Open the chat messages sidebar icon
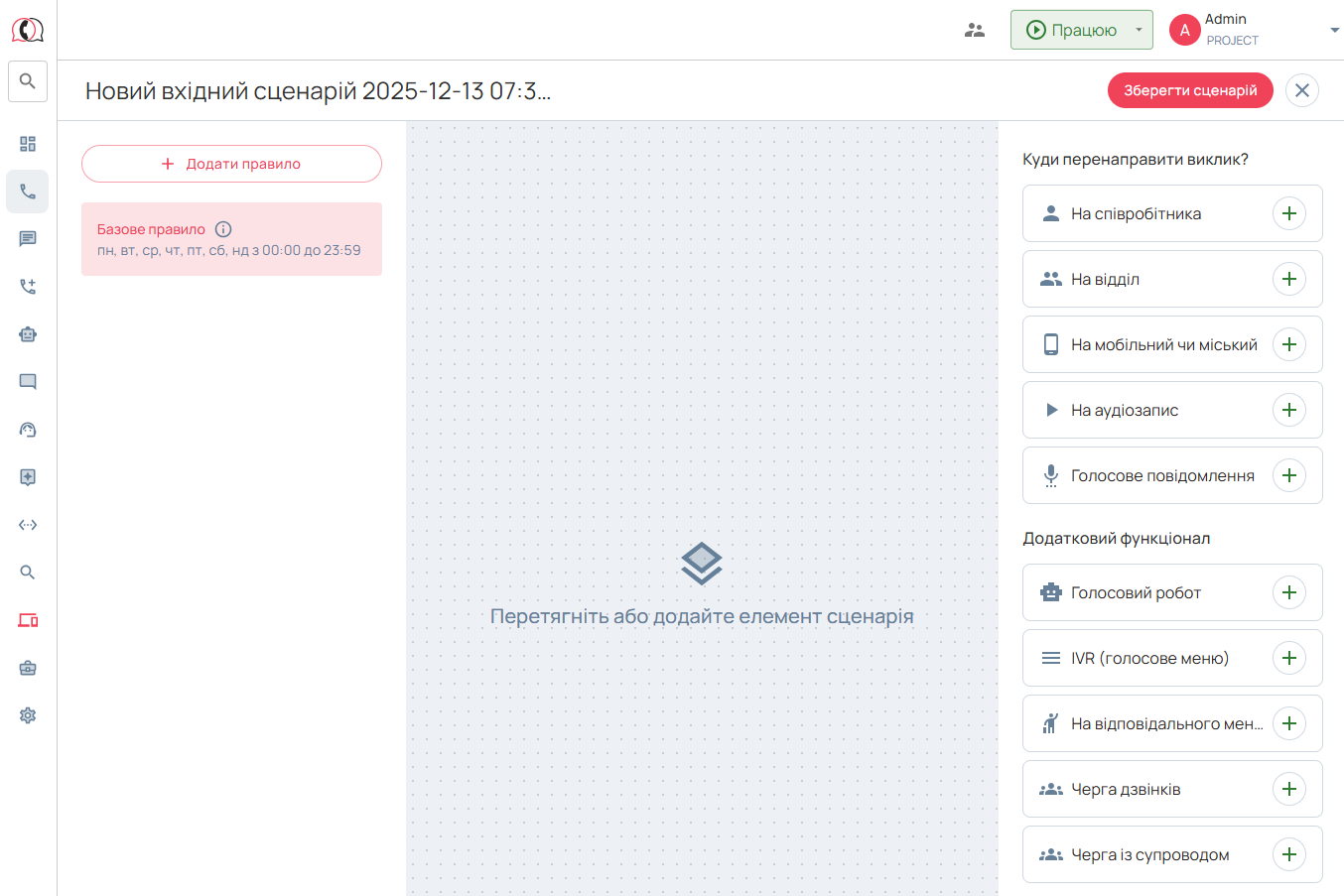Viewport: 1344px width, 896px height. (28, 239)
